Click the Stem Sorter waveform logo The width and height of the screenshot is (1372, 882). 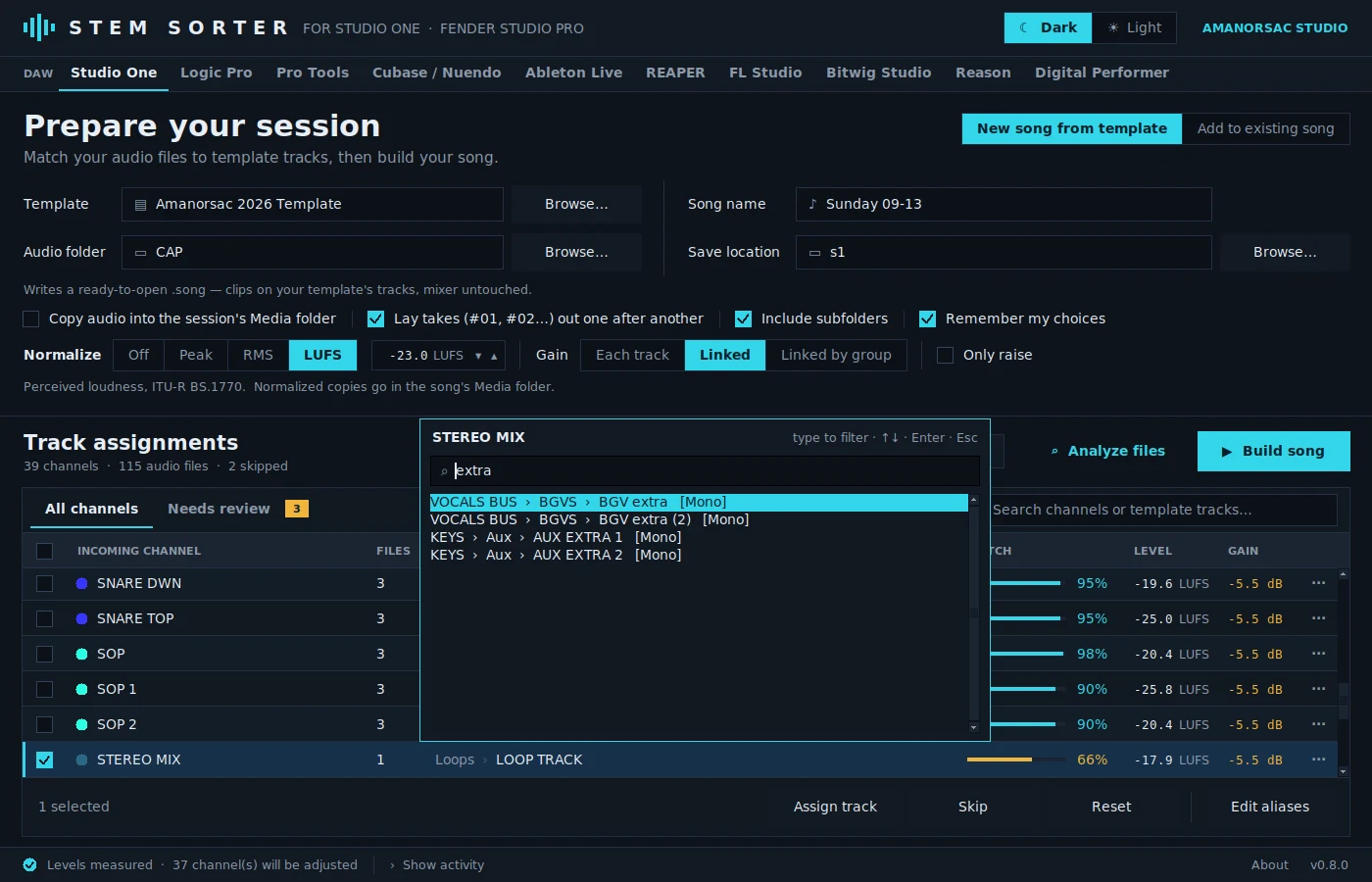[x=39, y=27]
